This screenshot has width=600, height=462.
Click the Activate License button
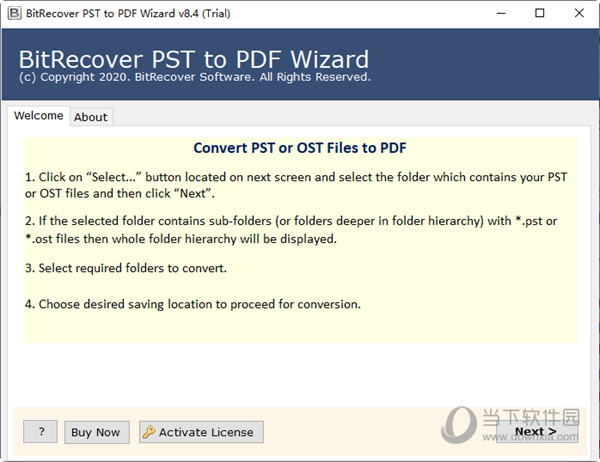[201, 432]
